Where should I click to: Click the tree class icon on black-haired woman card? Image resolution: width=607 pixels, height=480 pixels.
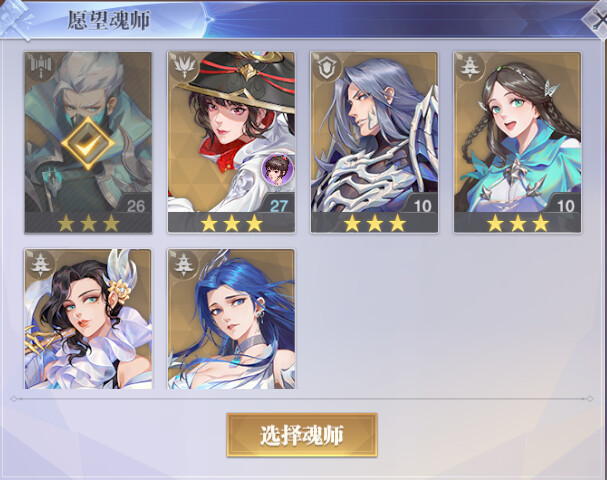41,265
